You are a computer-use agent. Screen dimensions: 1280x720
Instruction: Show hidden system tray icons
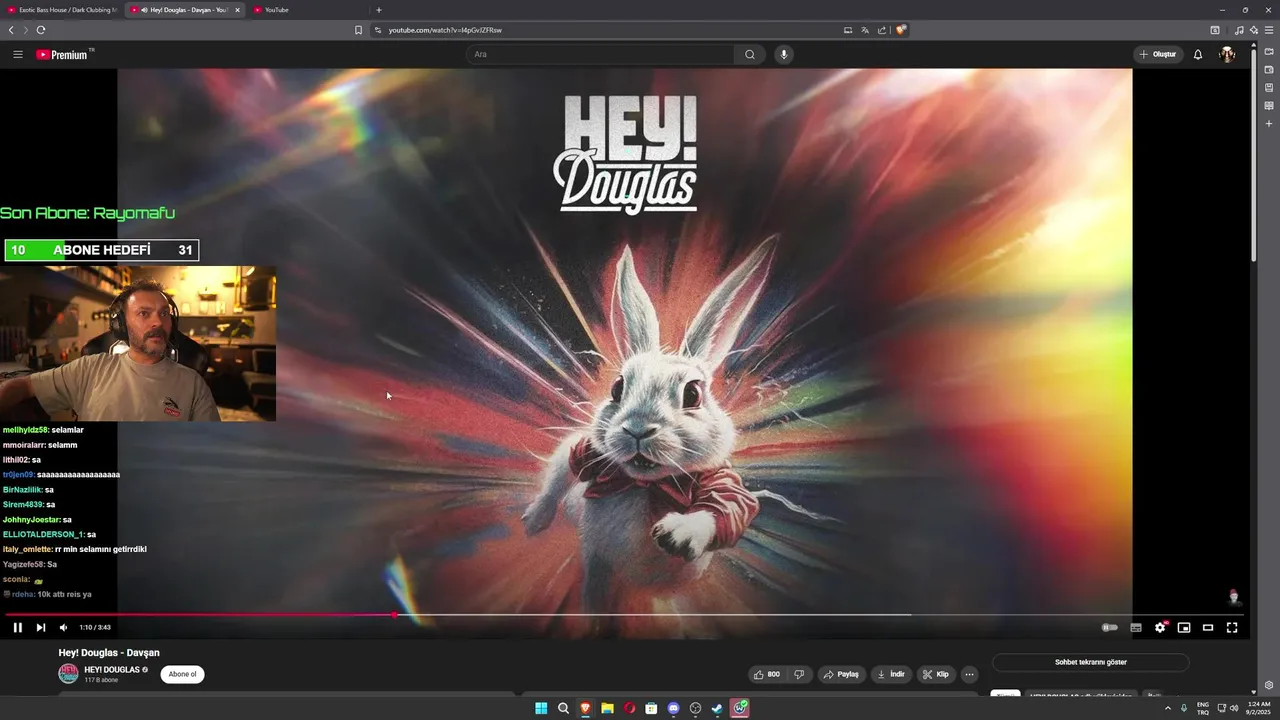tap(1167, 708)
